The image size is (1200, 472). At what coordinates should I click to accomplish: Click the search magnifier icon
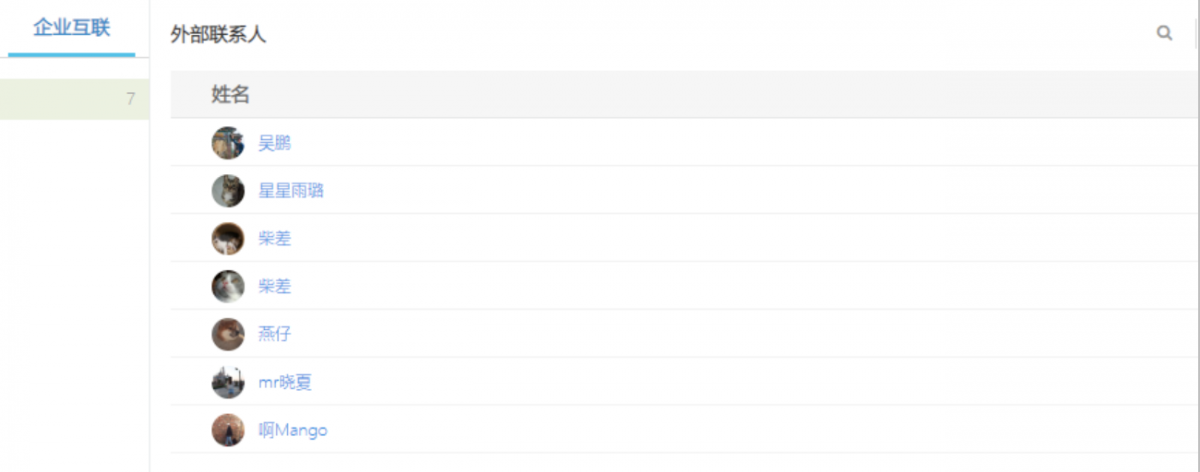1164,33
